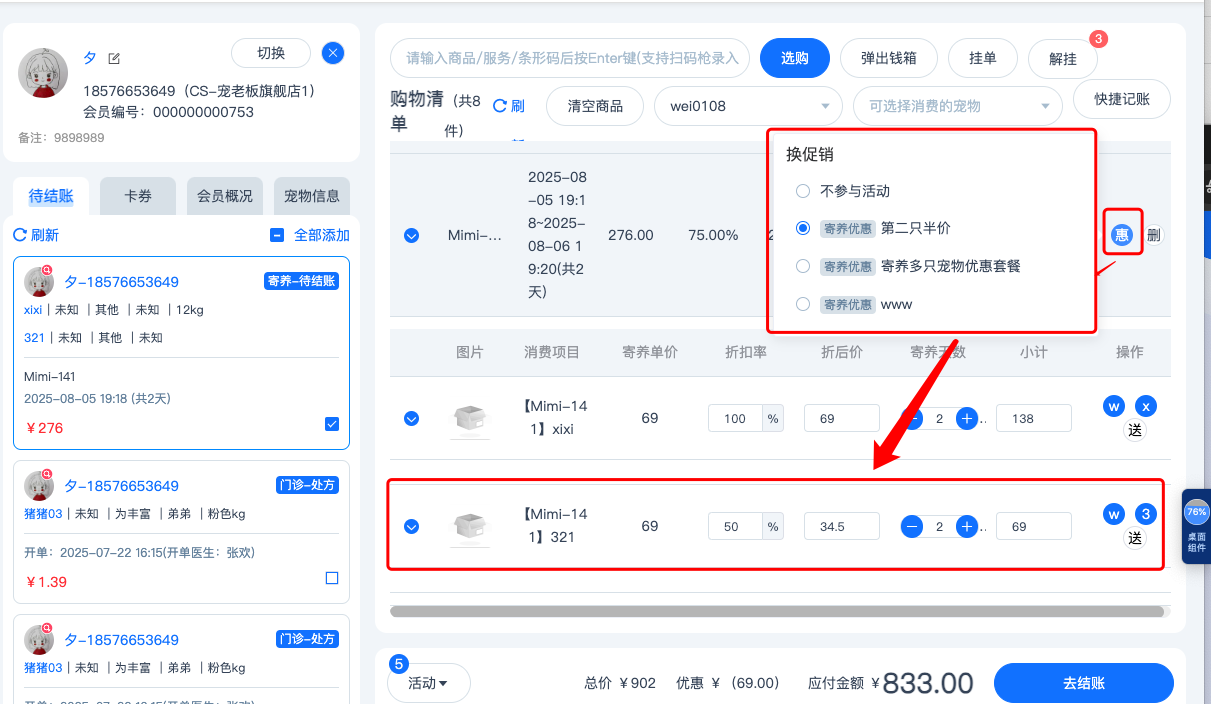Click the 清空商品 button
Screen dimensions: 1211x704
click(x=595, y=106)
